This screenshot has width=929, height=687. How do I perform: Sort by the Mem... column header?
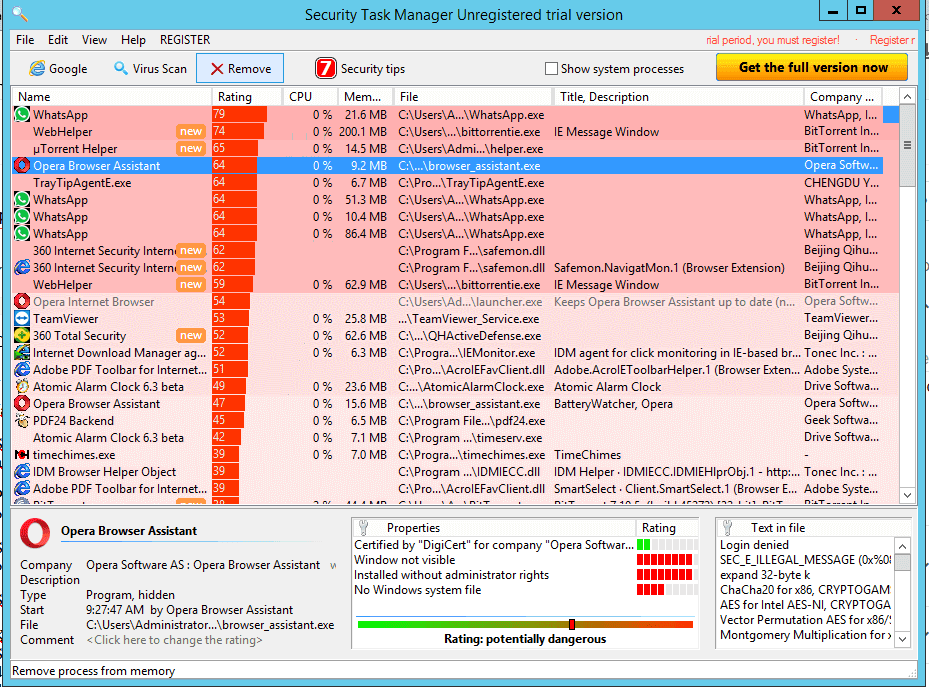coord(366,97)
